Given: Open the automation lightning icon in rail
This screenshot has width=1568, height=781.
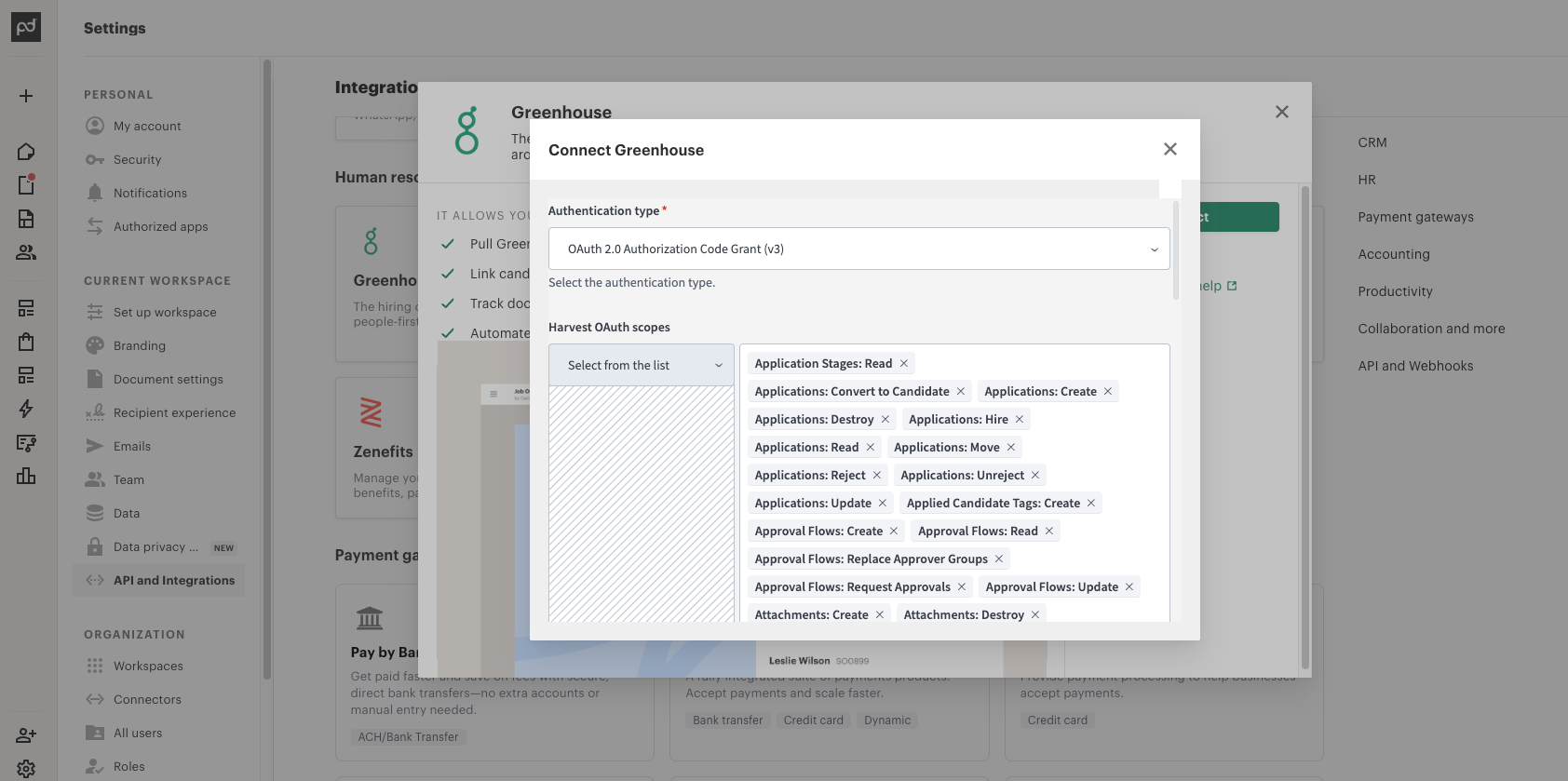Looking at the screenshot, I should pos(26,409).
